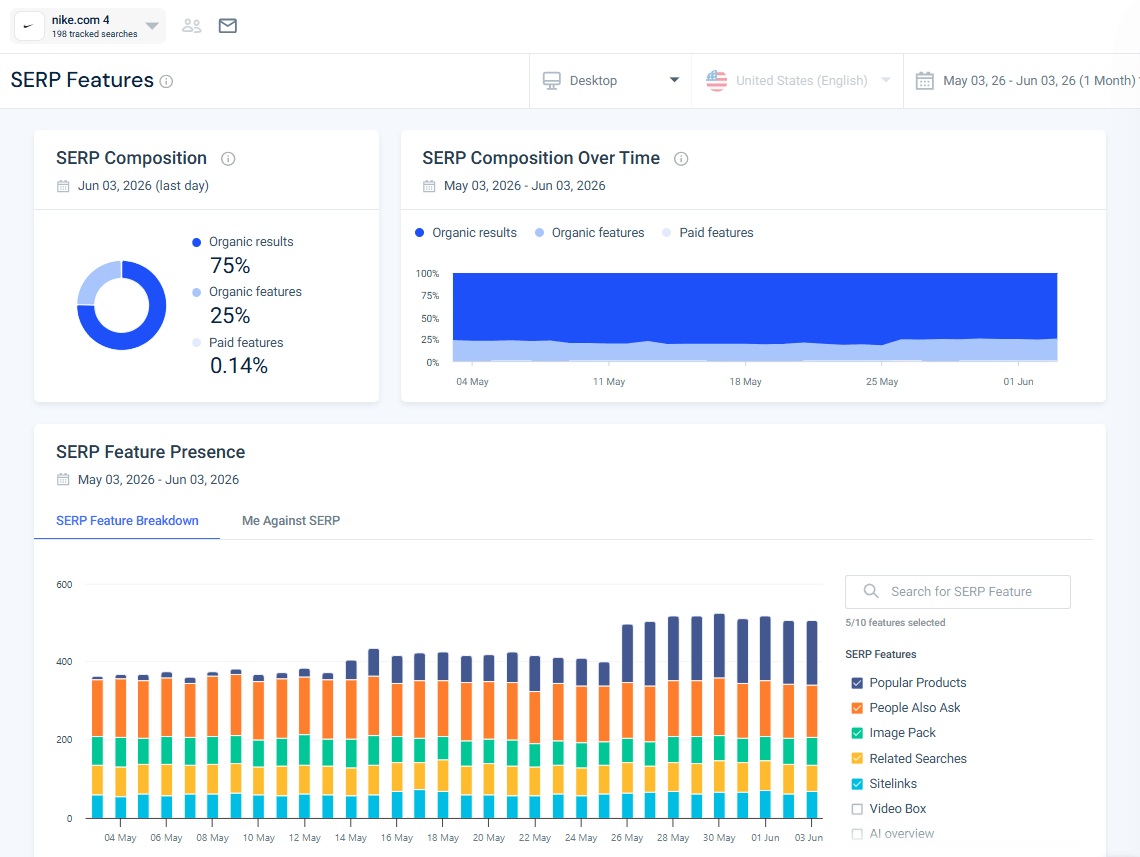The height and width of the screenshot is (857, 1140).
Task: Click the 75% Organic results value
Action: pos(230,266)
